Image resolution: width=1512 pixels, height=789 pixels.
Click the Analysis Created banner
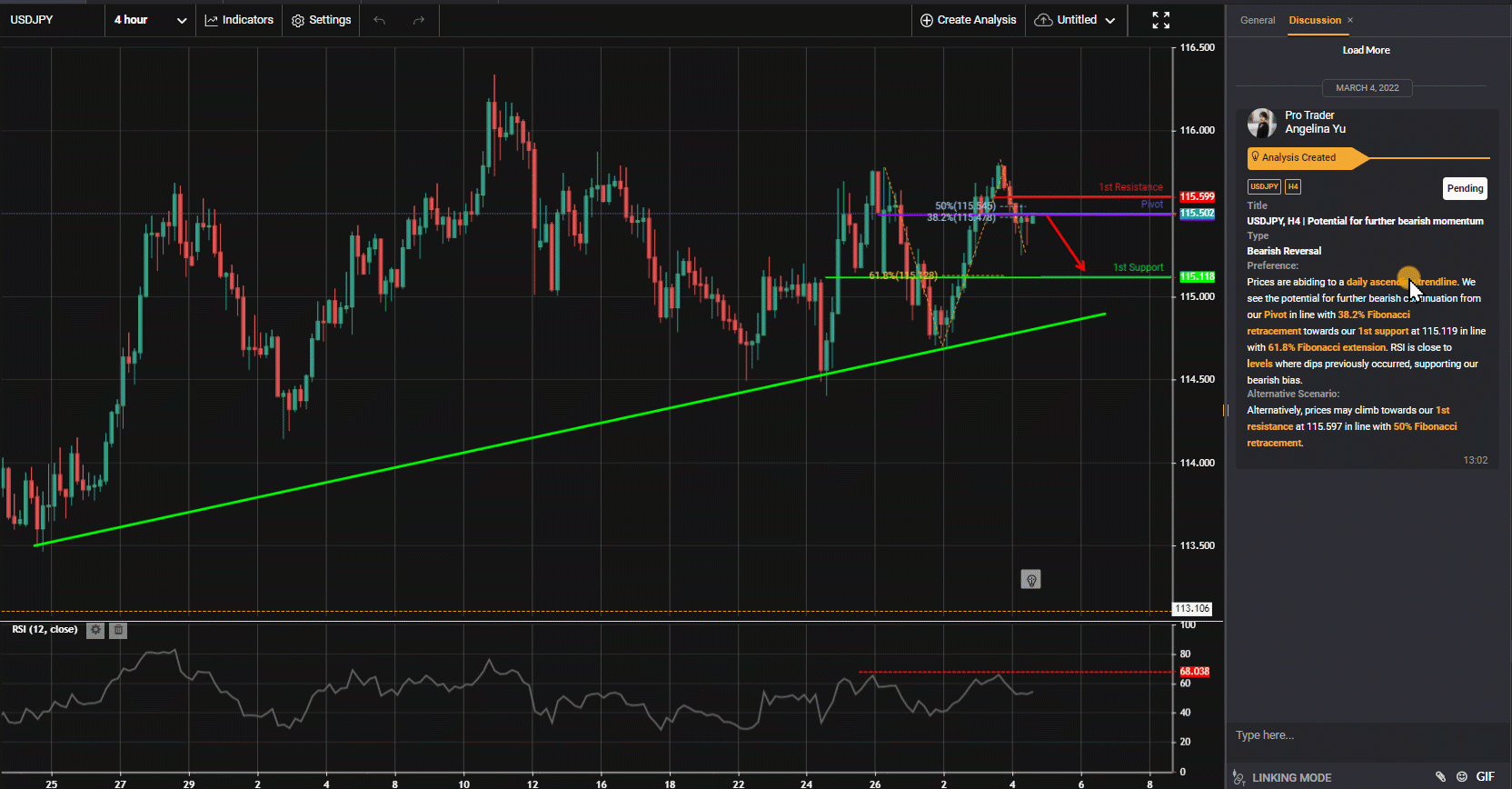coord(1307,157)
